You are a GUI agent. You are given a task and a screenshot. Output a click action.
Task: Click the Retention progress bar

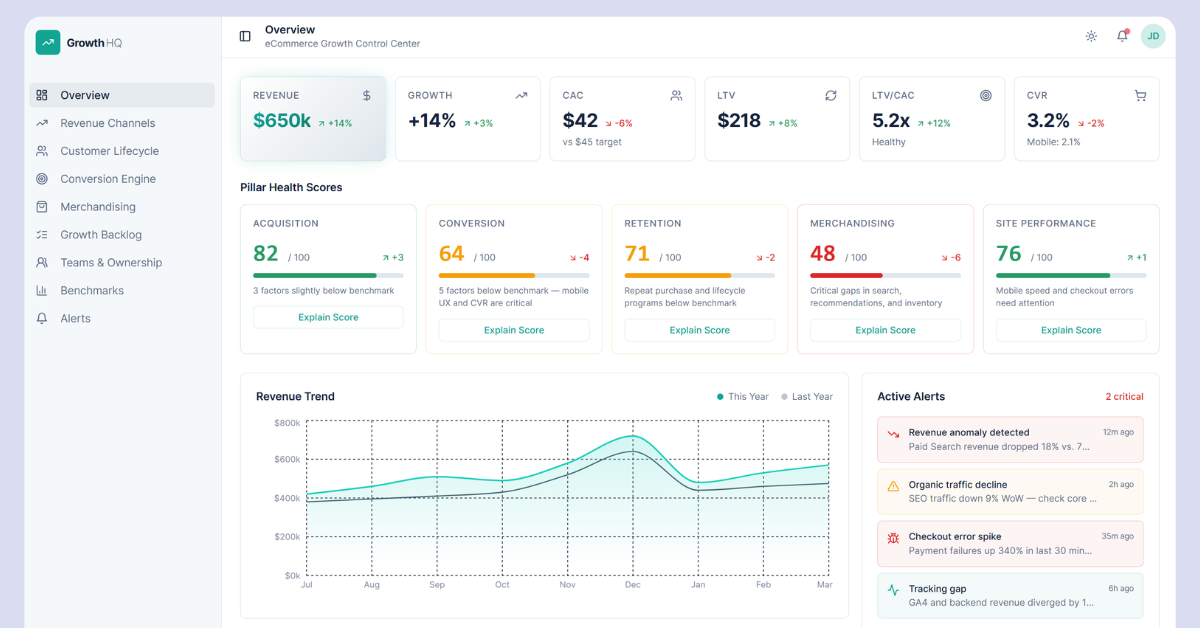click(700, 275)
